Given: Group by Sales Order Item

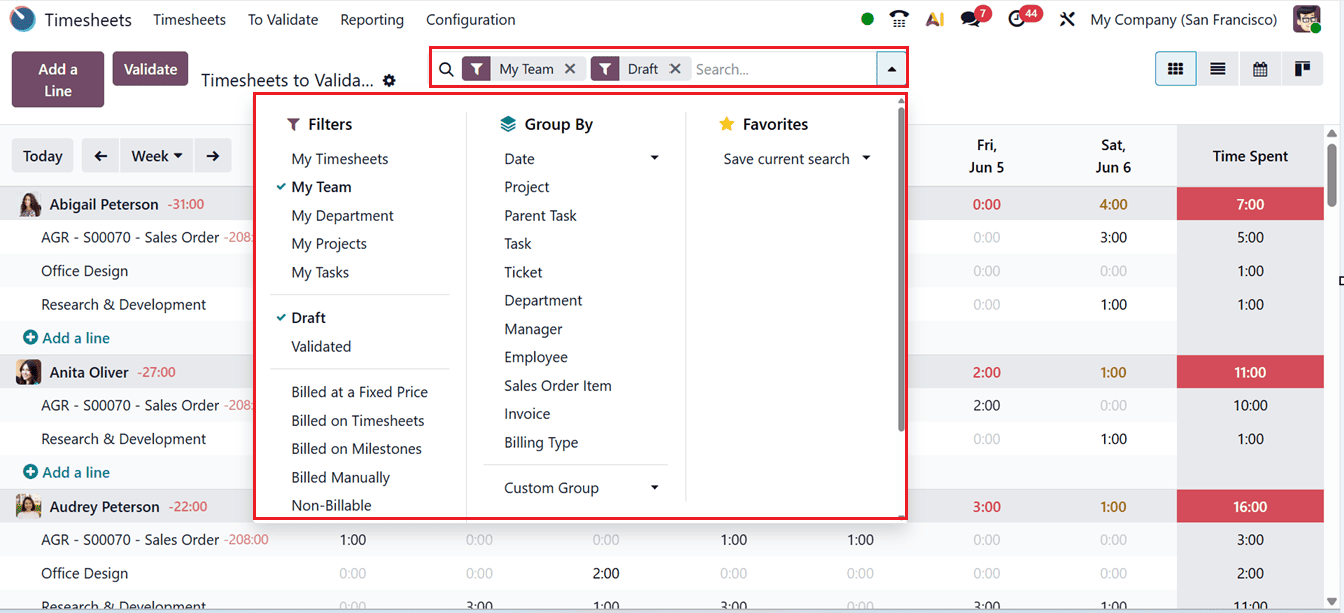Looking at the screenshot, I should click(x=558, y=386).
